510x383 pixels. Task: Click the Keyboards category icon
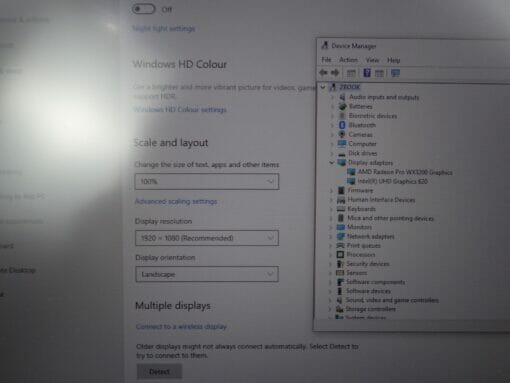point(341,209)
